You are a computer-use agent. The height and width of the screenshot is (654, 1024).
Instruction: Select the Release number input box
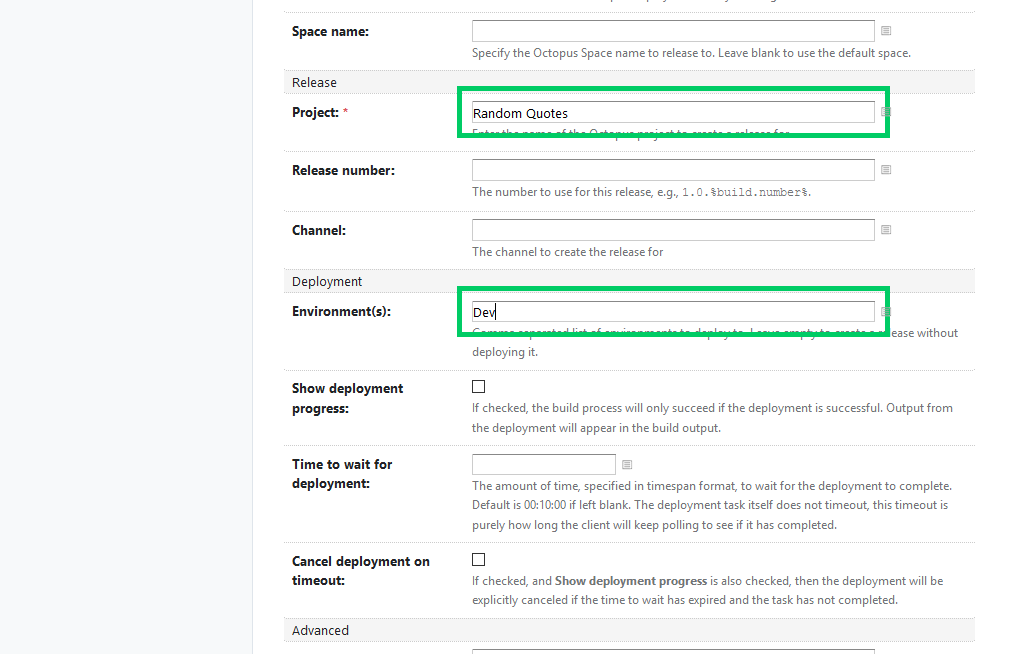[x=673, y=170]
